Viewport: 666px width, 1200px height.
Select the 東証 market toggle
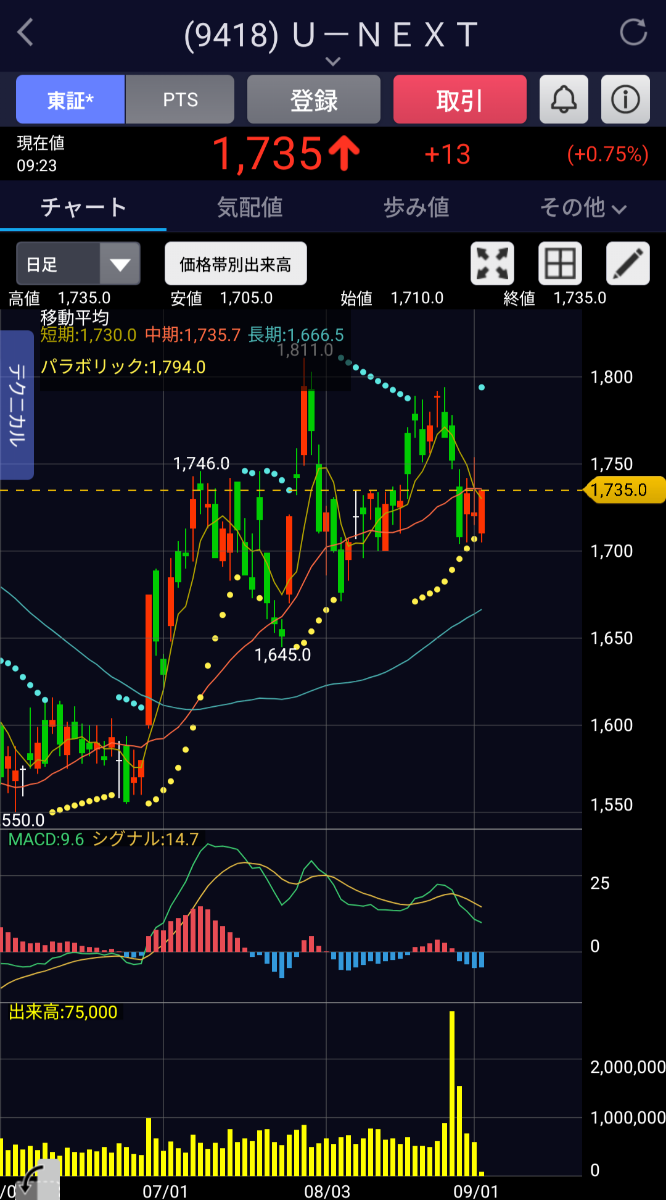pos(70,100)
